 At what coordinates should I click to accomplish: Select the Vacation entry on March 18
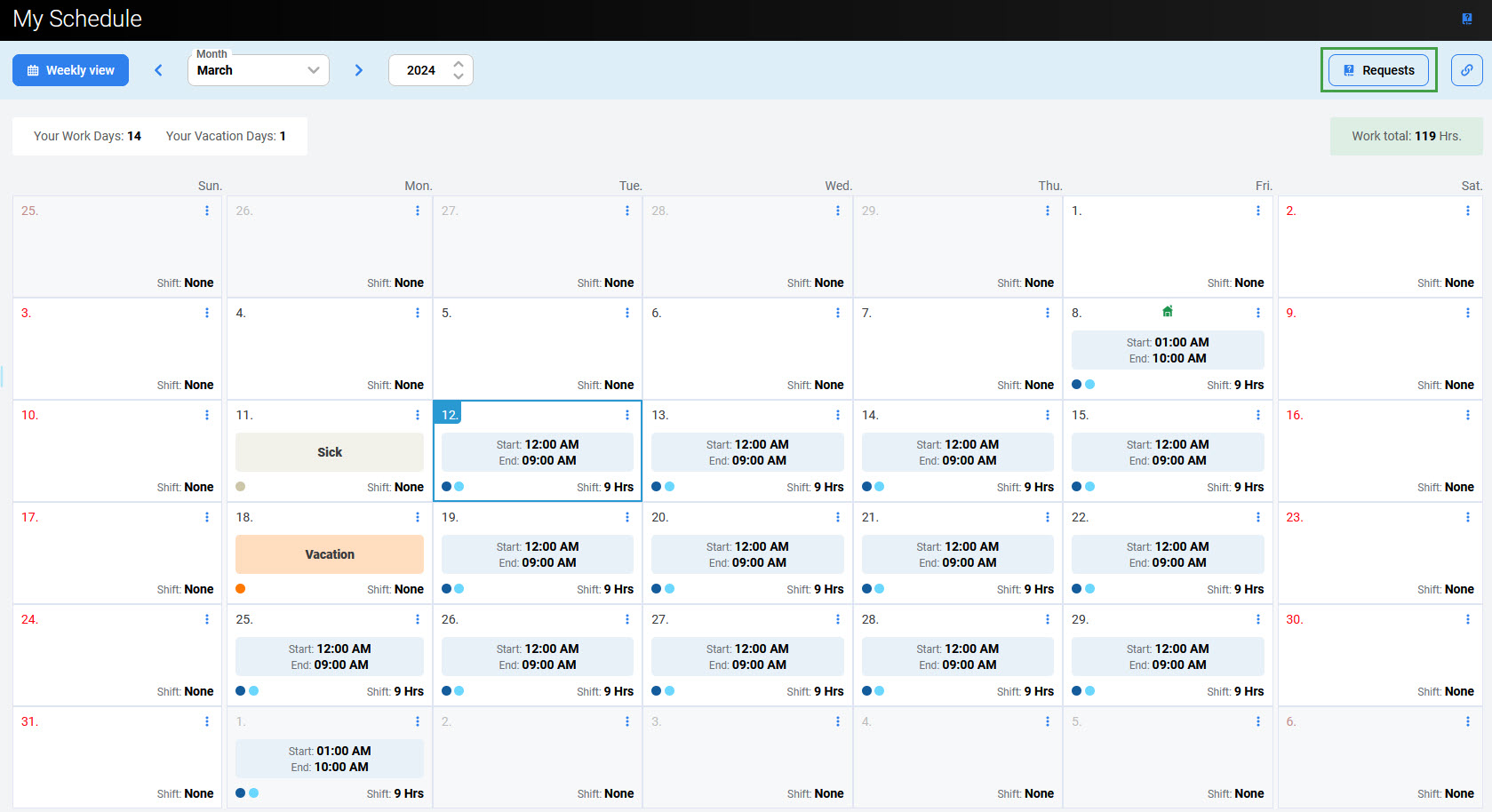point(330,554)
